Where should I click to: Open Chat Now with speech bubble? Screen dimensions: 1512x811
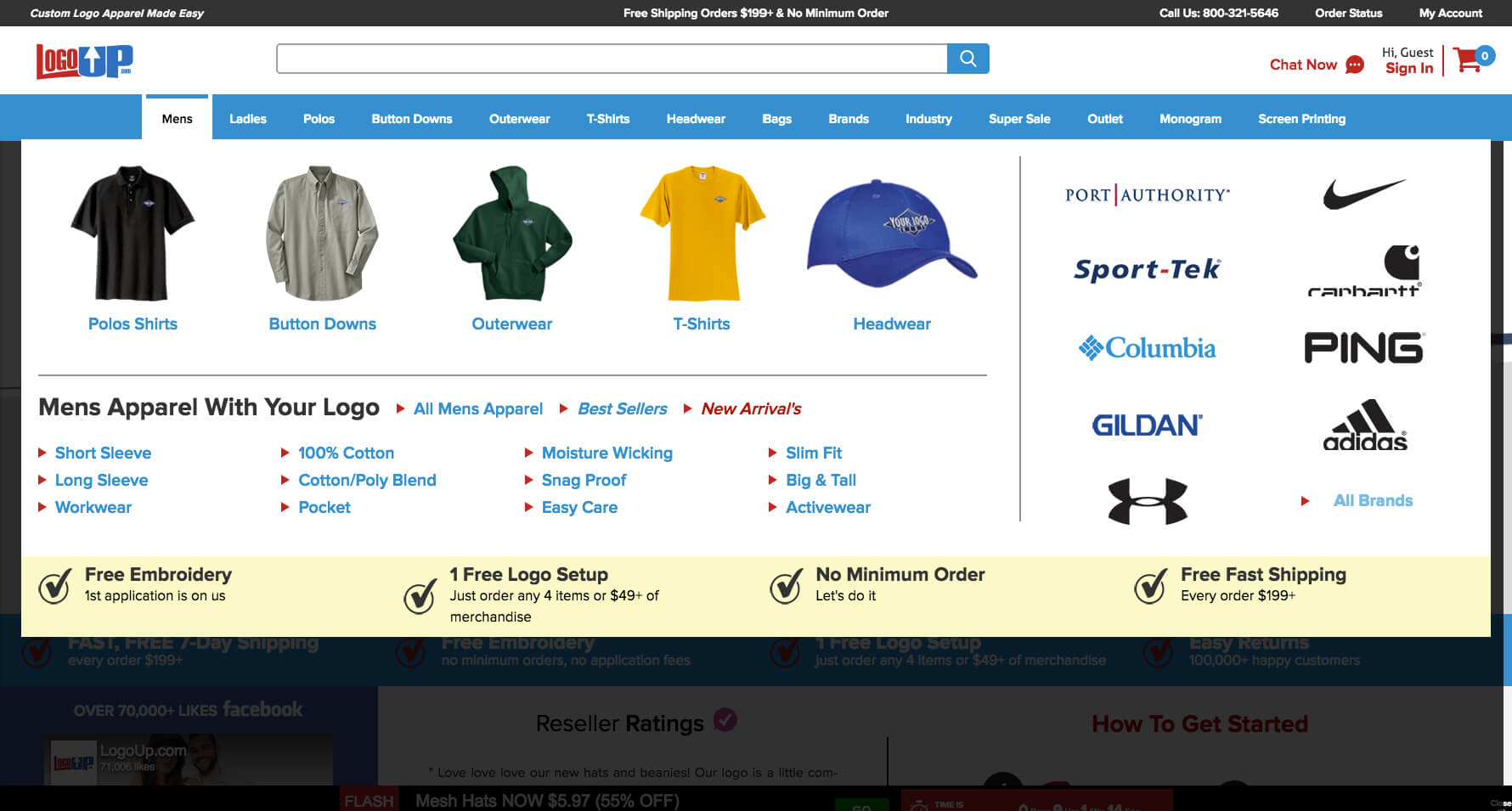pos(1316,65)
